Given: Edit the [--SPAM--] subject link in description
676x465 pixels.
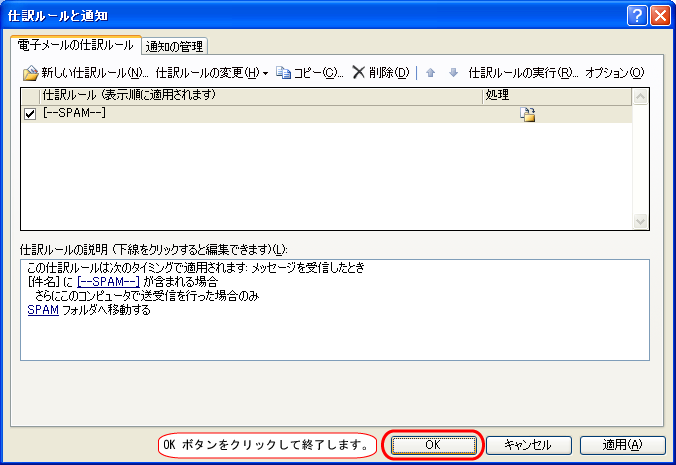Looking at the screenshot, I should (x=108, y=282).
